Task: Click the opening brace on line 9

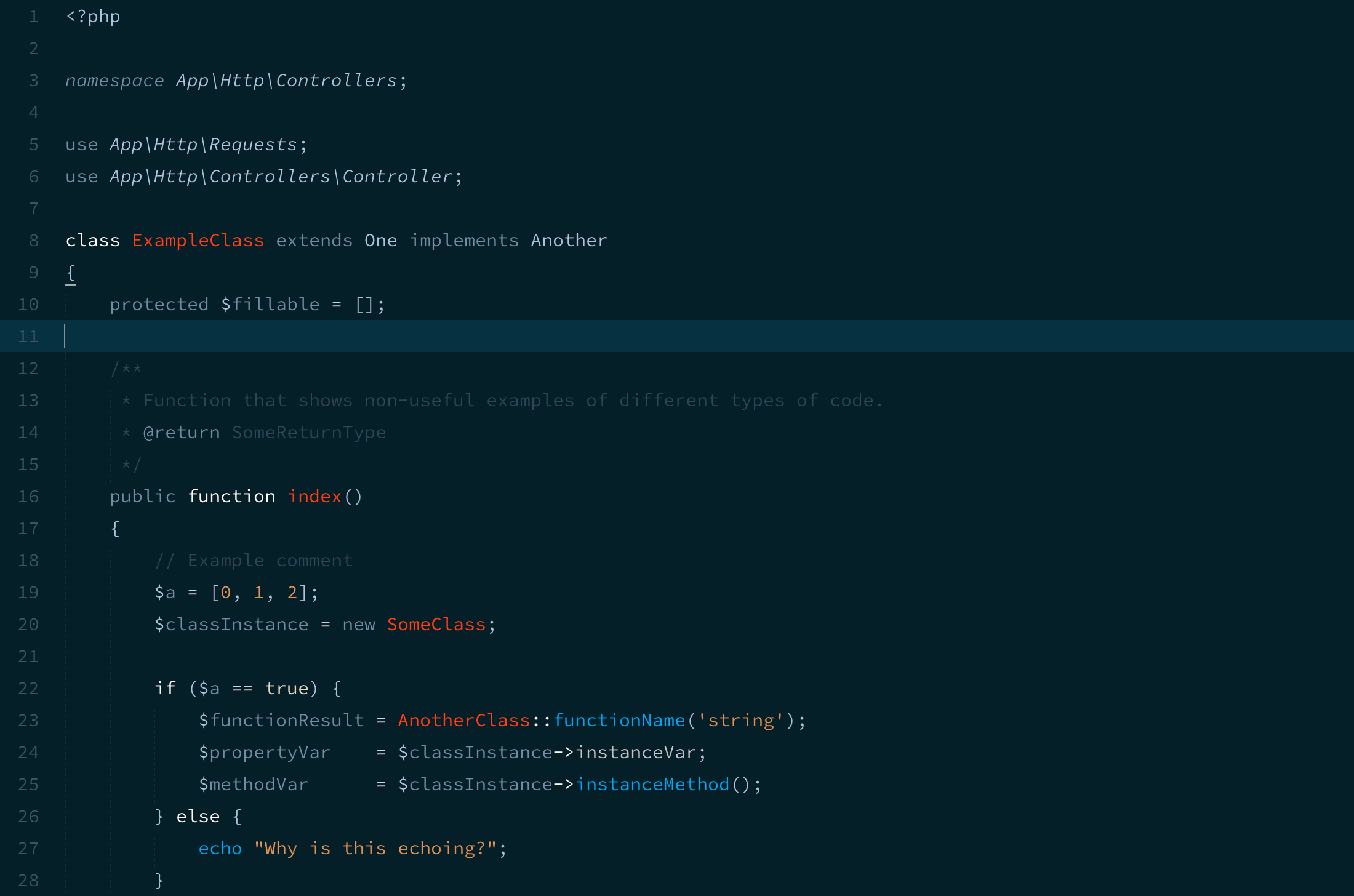Action: (x=71, y=273)
